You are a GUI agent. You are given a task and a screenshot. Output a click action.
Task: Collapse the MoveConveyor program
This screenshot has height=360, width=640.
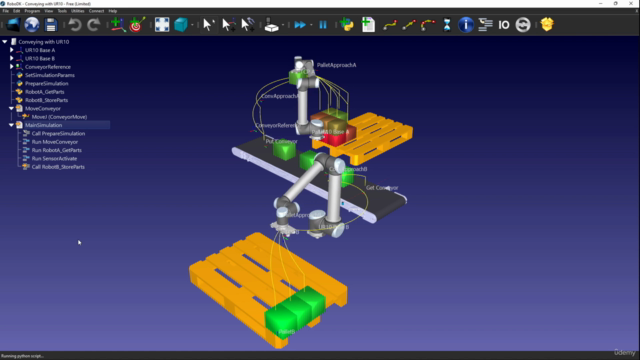click(x=11, y=108)
